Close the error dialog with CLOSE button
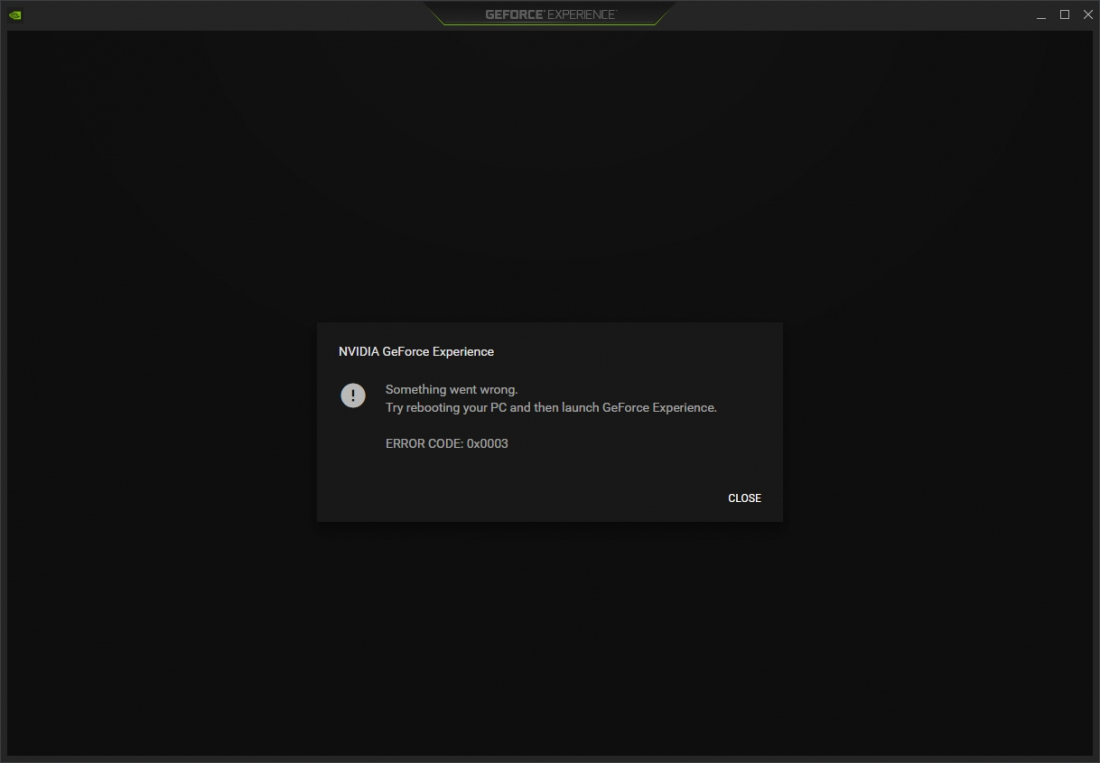 click(744, 498)
